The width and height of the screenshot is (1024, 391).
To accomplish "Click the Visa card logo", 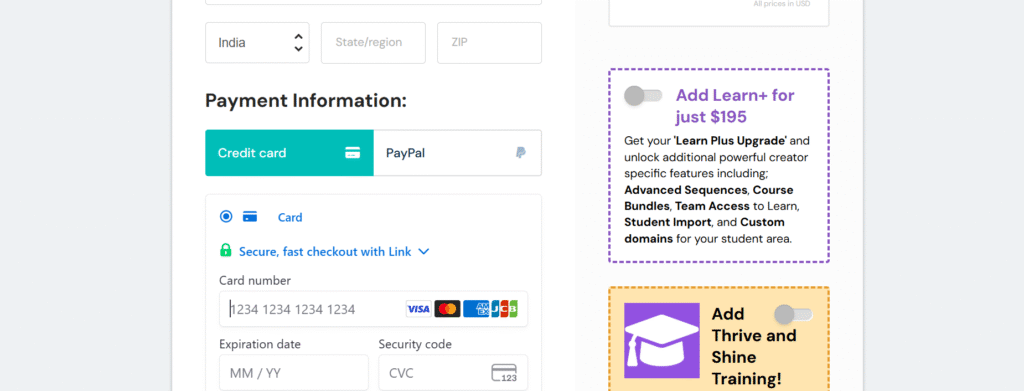I will tap(418, 309).
